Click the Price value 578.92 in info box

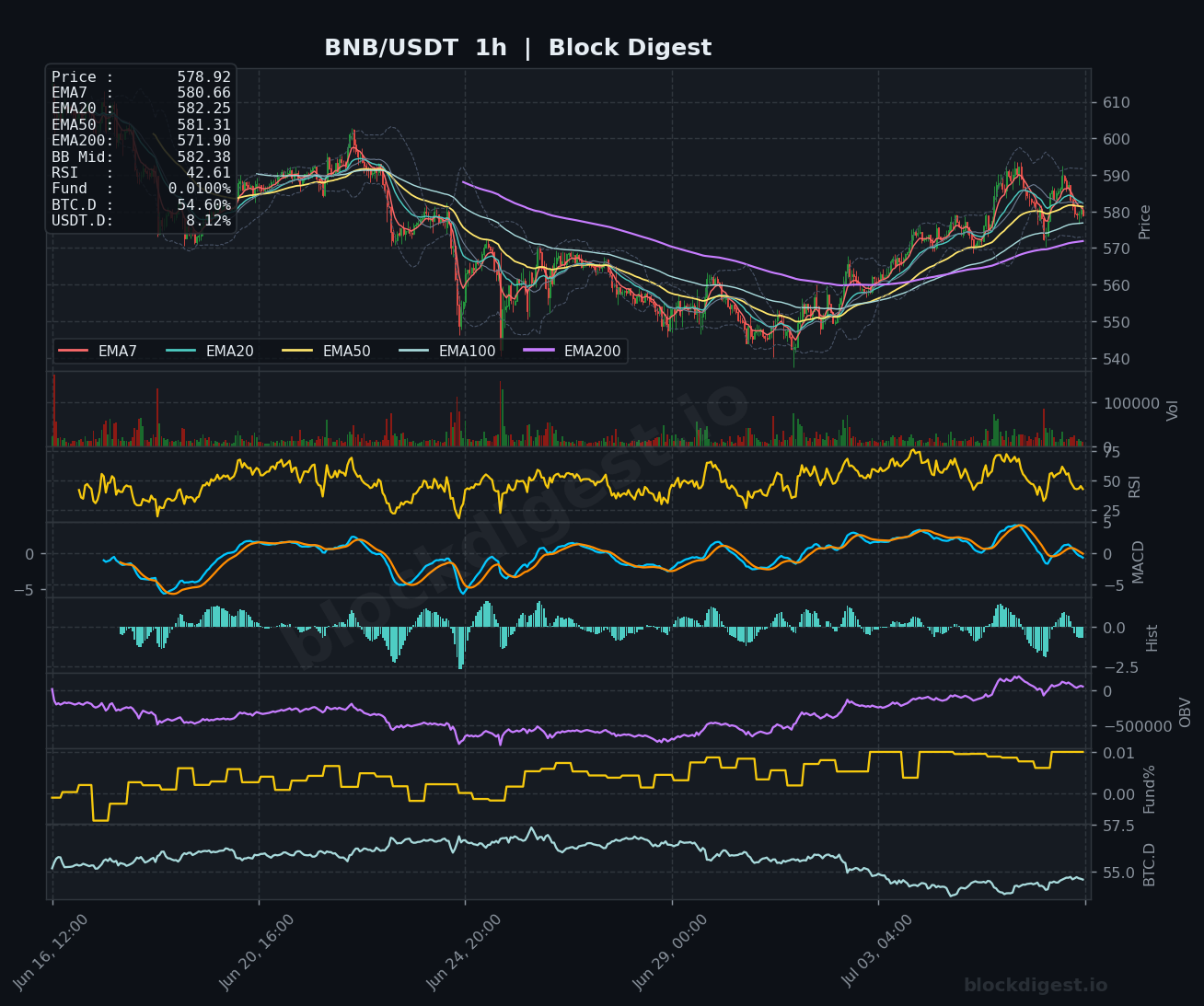click(x=203, y=77)
